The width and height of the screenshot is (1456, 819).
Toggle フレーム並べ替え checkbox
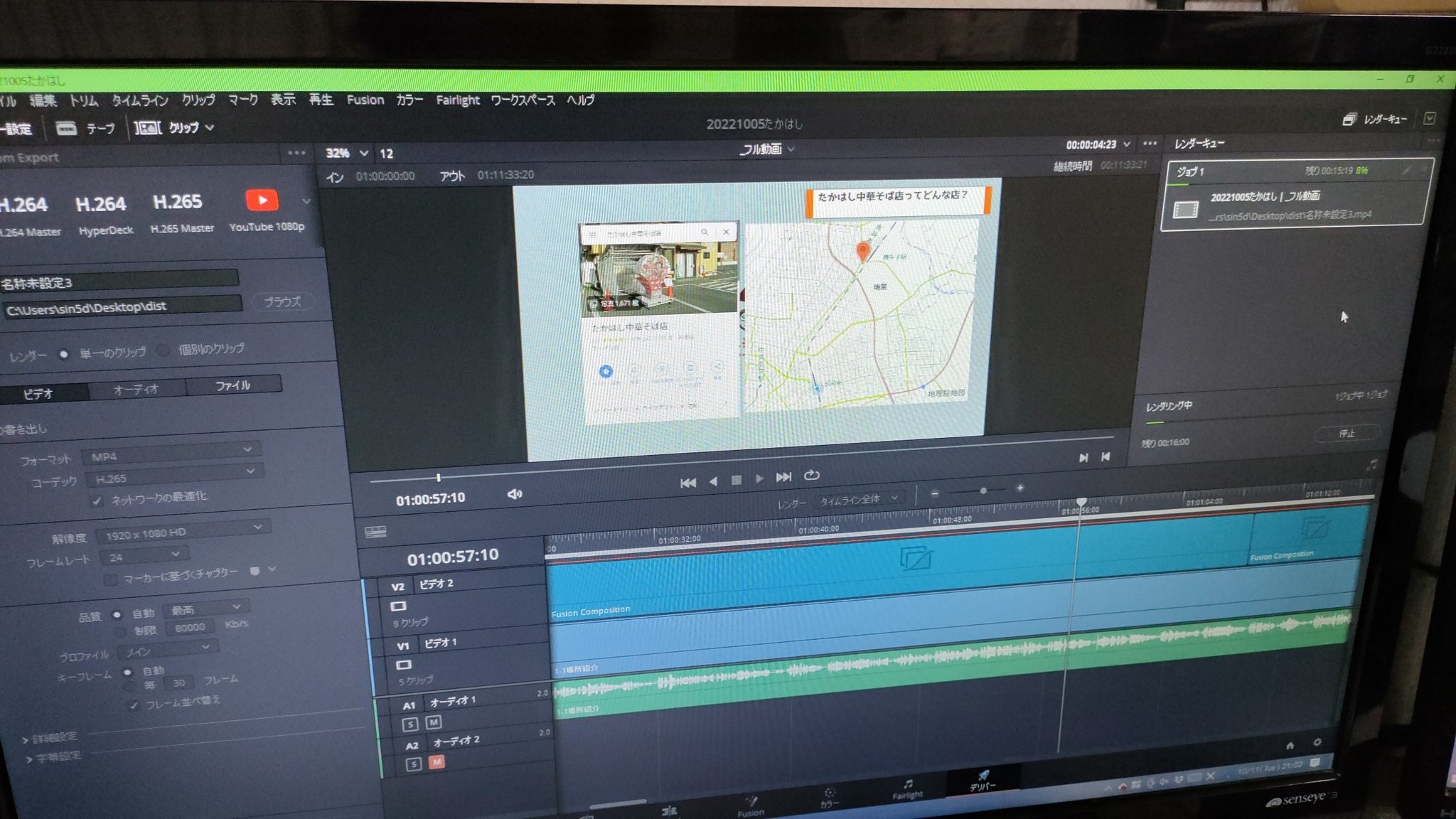(133, 706)
